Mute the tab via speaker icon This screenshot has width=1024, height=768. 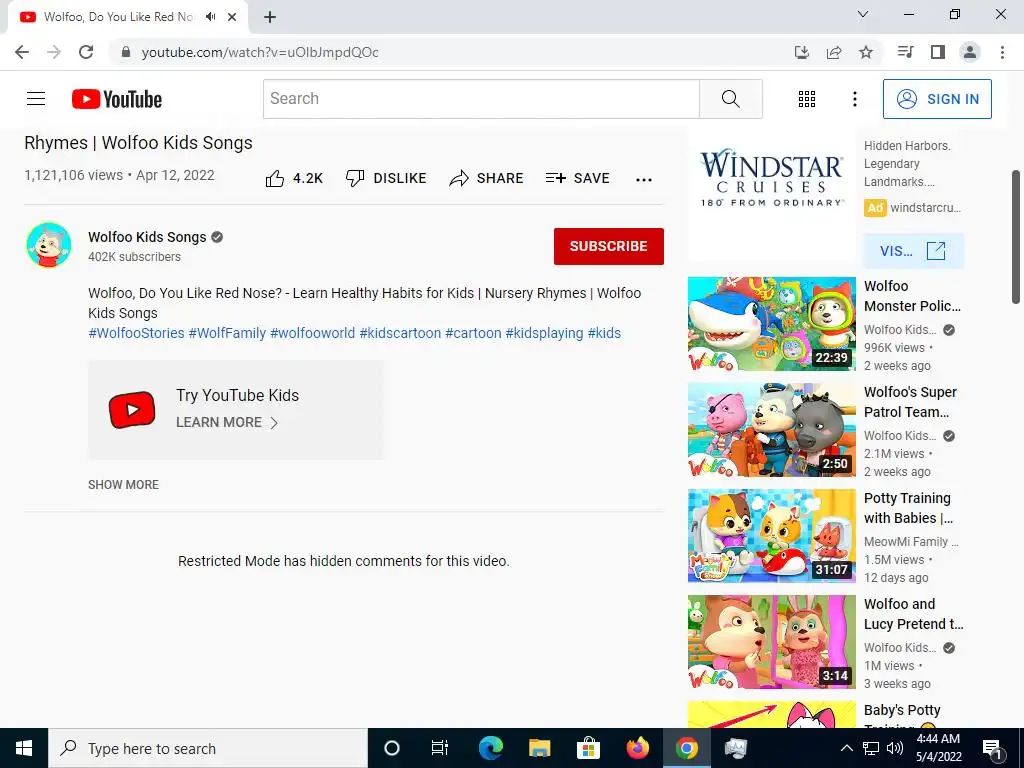[x=210, y=17]
